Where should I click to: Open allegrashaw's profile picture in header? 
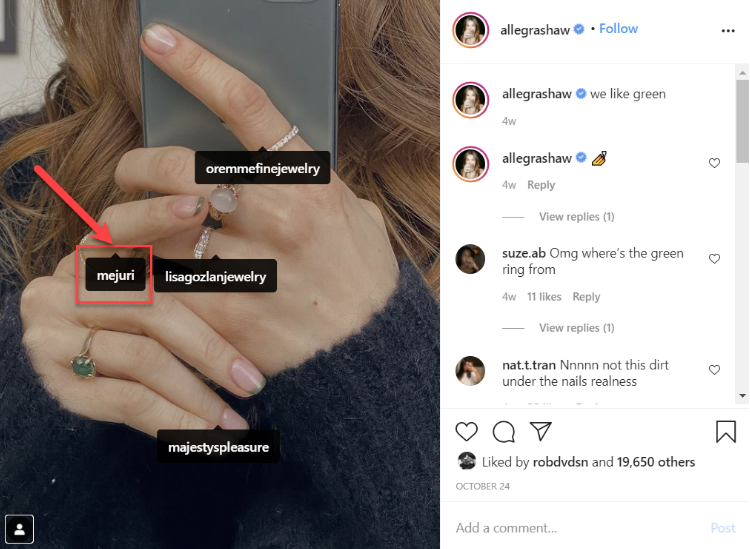[x=471, y=30]
